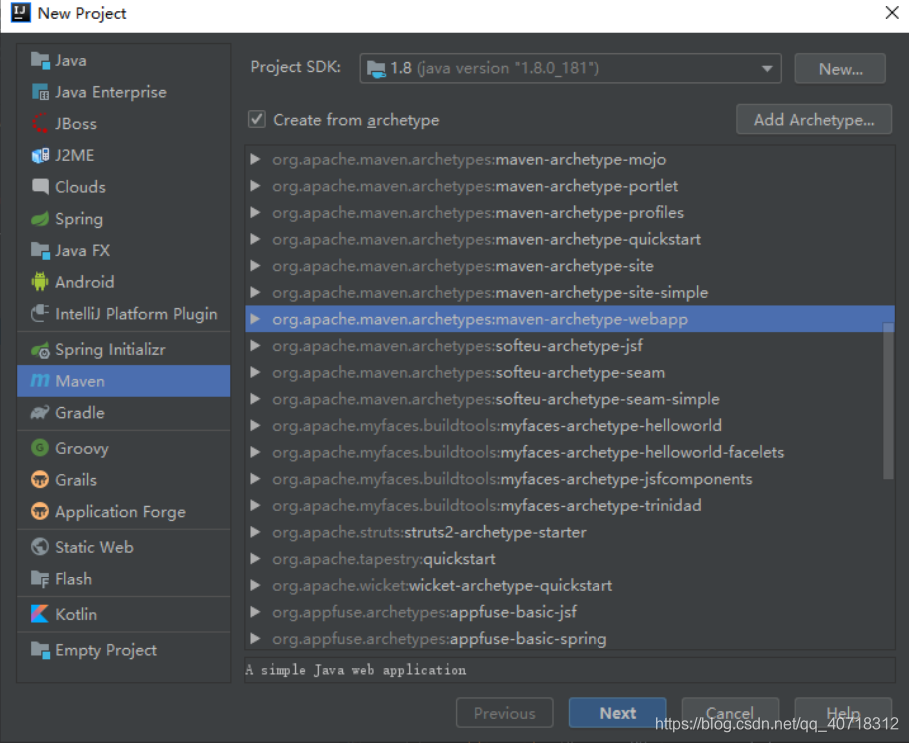909x743 pixels.
Task: Click the archetype list scrollbar
Action: tap(888, 401)
